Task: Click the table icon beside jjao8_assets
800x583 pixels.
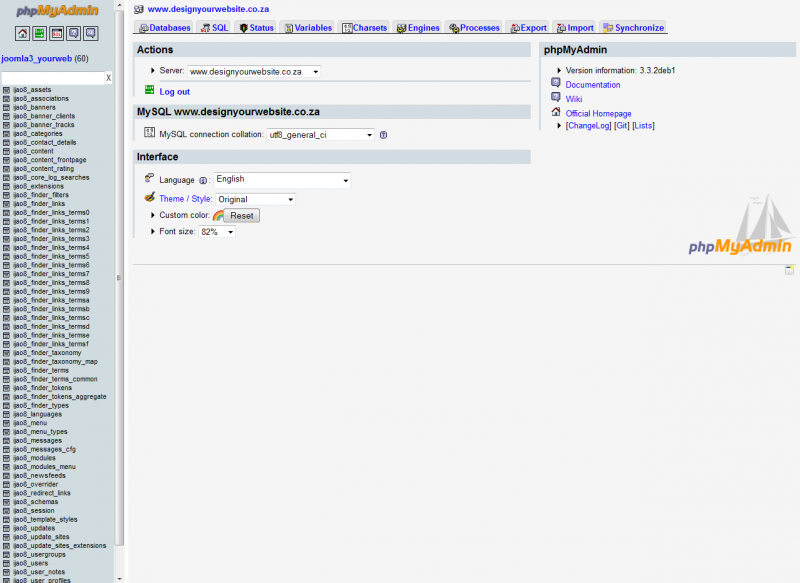Action: pyautogui.click(x=7, y=90)
